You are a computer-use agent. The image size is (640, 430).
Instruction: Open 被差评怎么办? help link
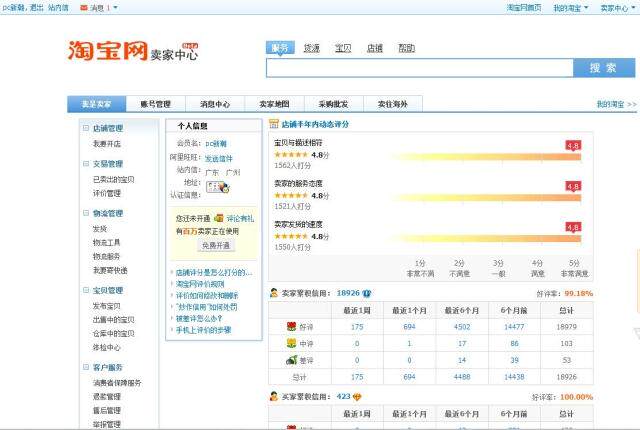tap(199, 318)
